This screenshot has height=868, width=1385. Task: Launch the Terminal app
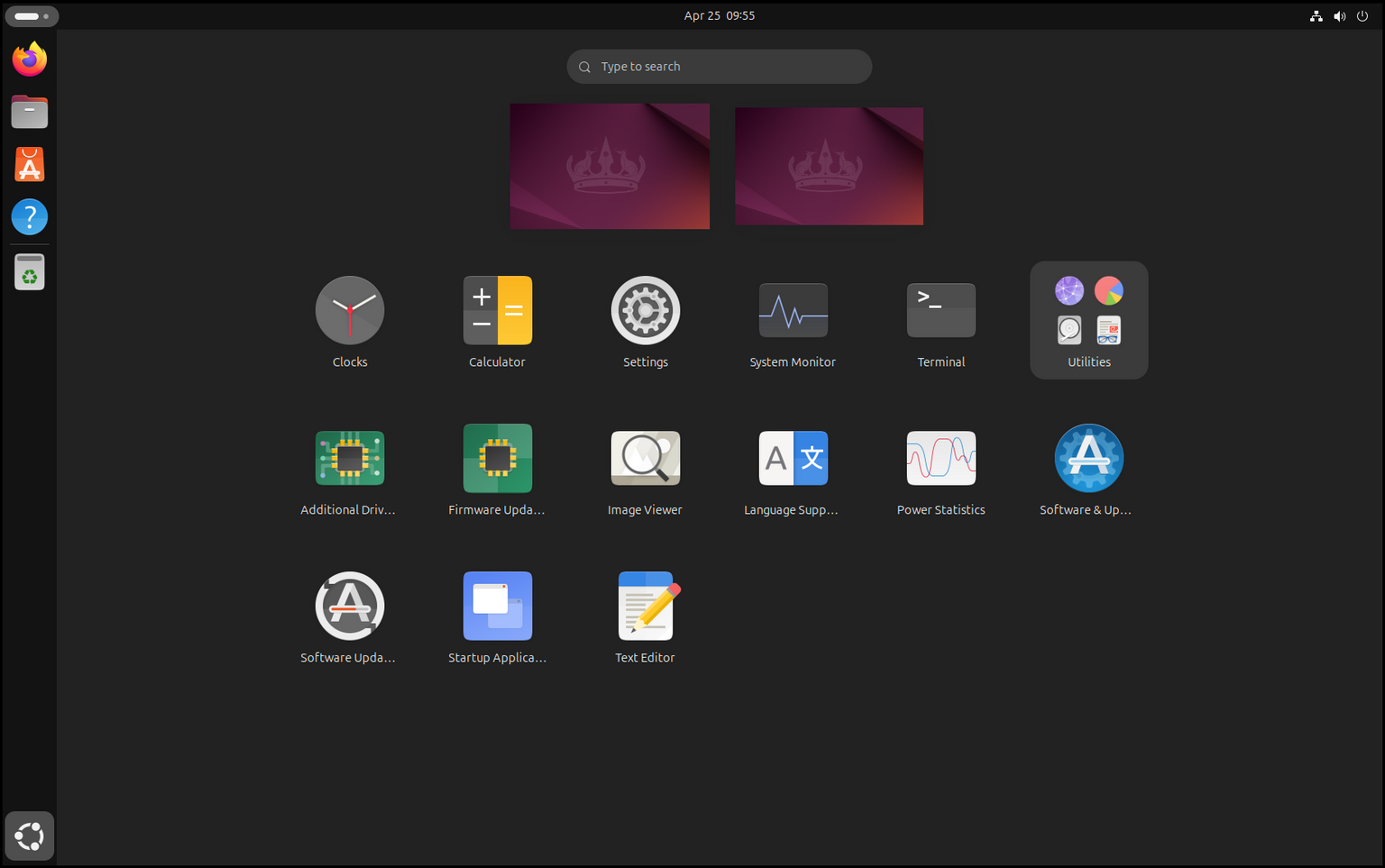[x=940, y=311]
